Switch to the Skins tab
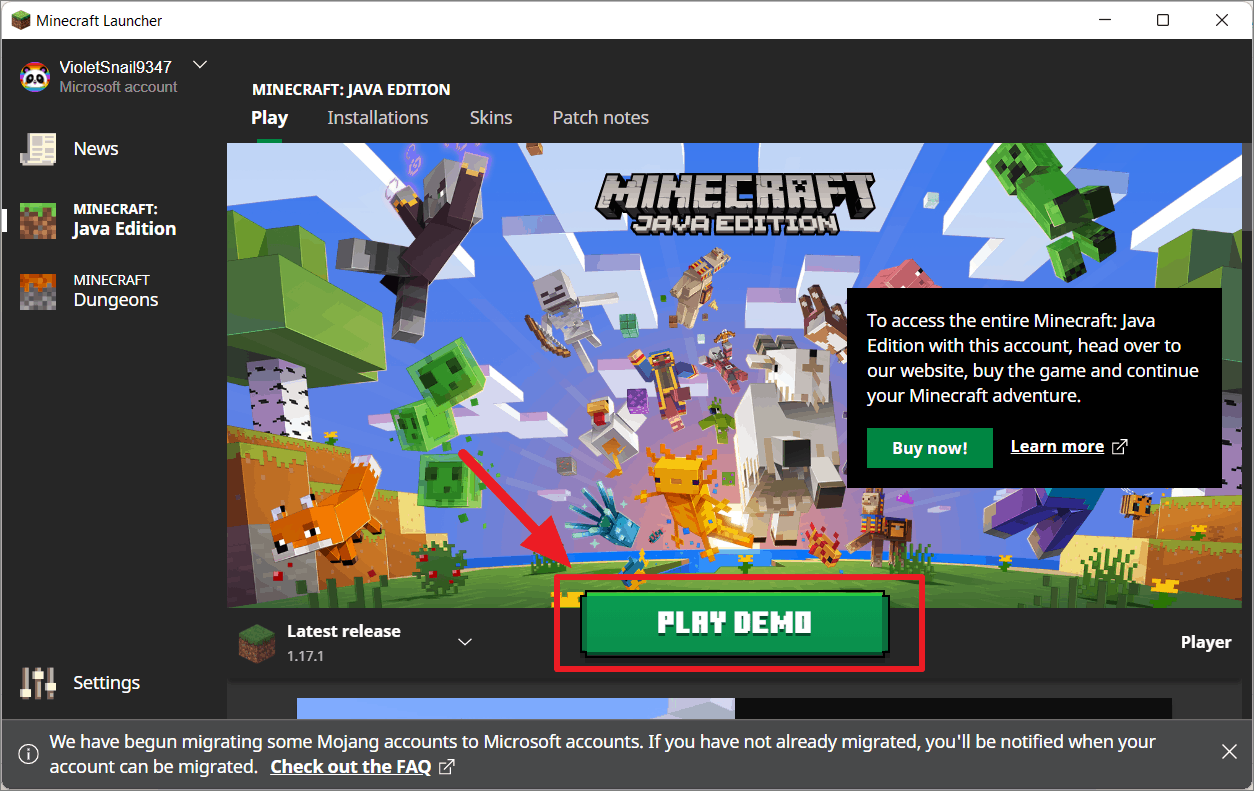The height and width of the screenshot is (791, 1254). point(491,117)
